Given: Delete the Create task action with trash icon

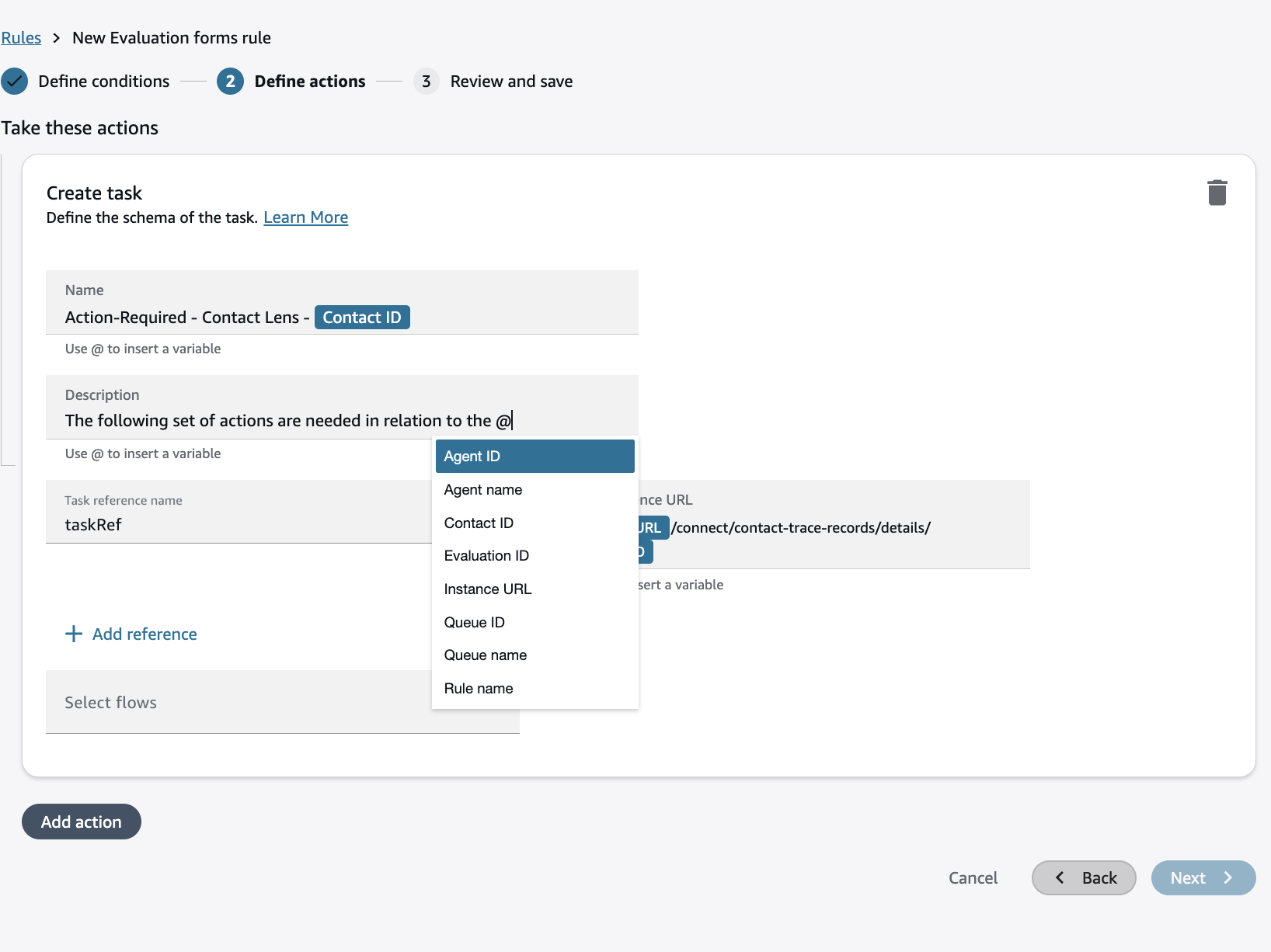Looking at the screenshot, I should [1217, 193].
